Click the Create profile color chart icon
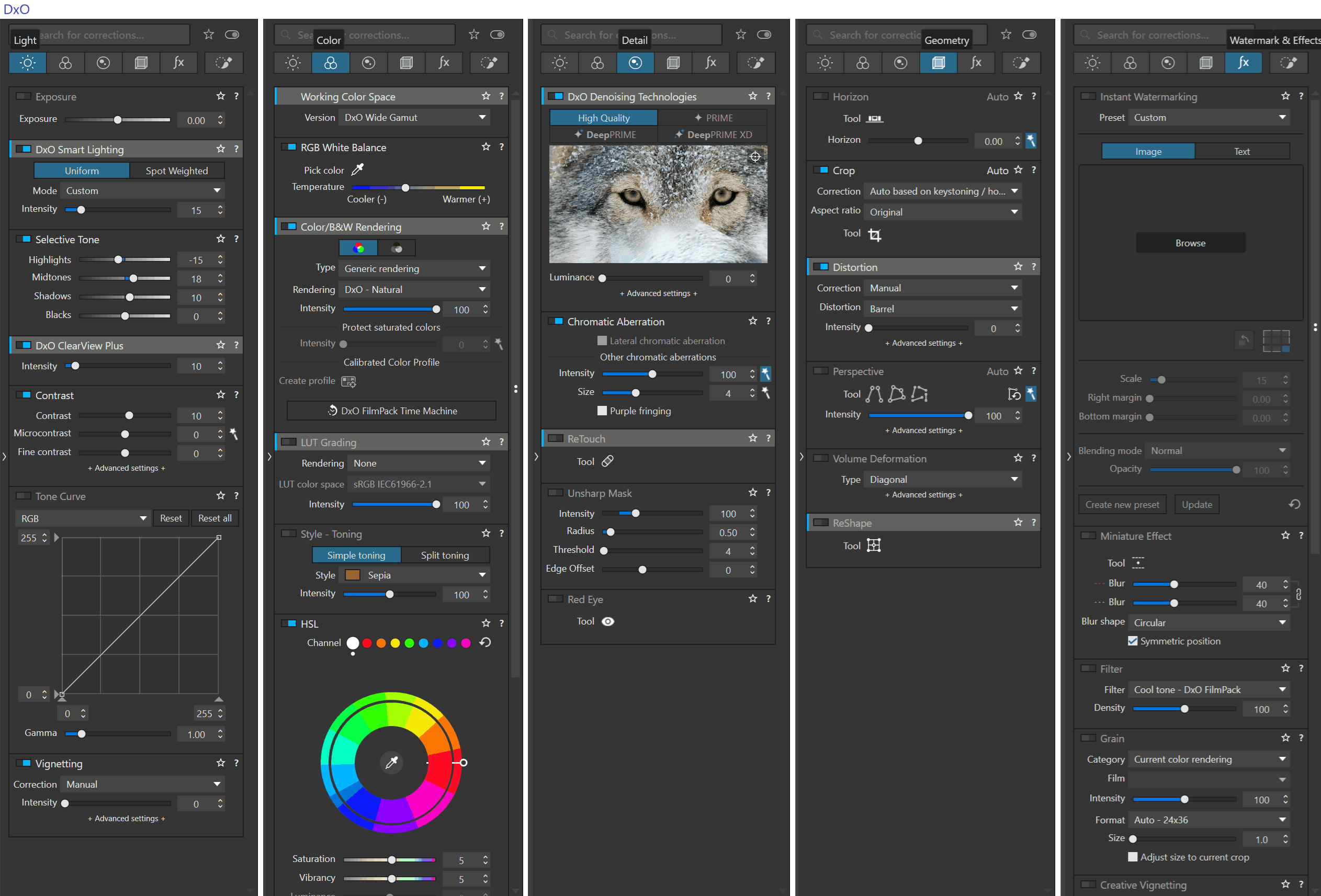Screen dimensions: 1321x896 (x=348, y=381)
